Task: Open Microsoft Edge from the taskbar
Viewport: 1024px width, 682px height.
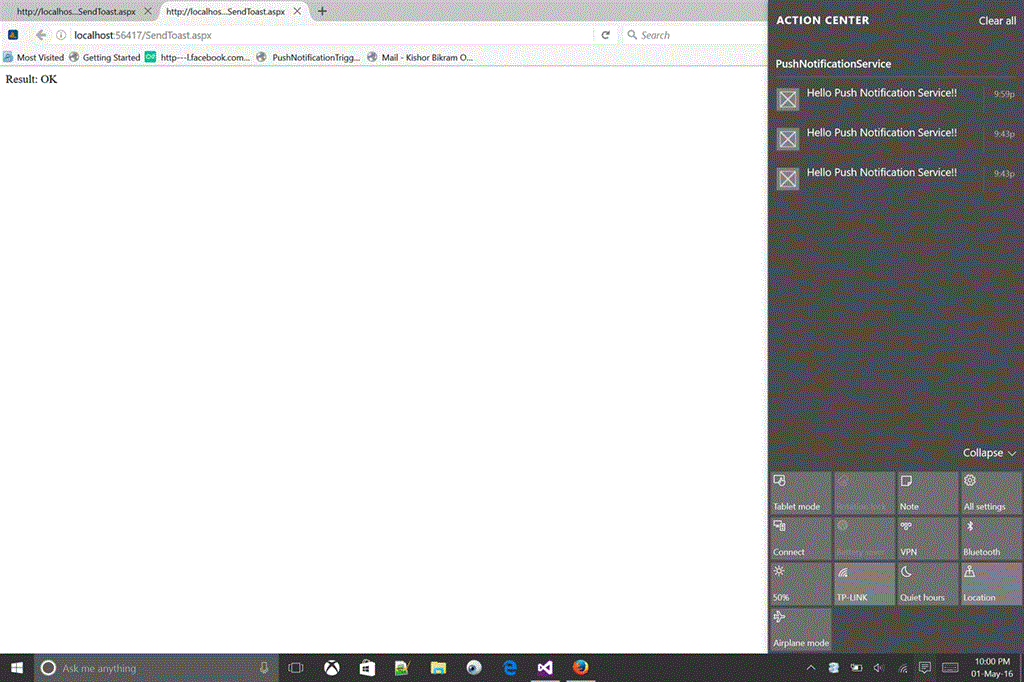Action: [x=509, y=668]
